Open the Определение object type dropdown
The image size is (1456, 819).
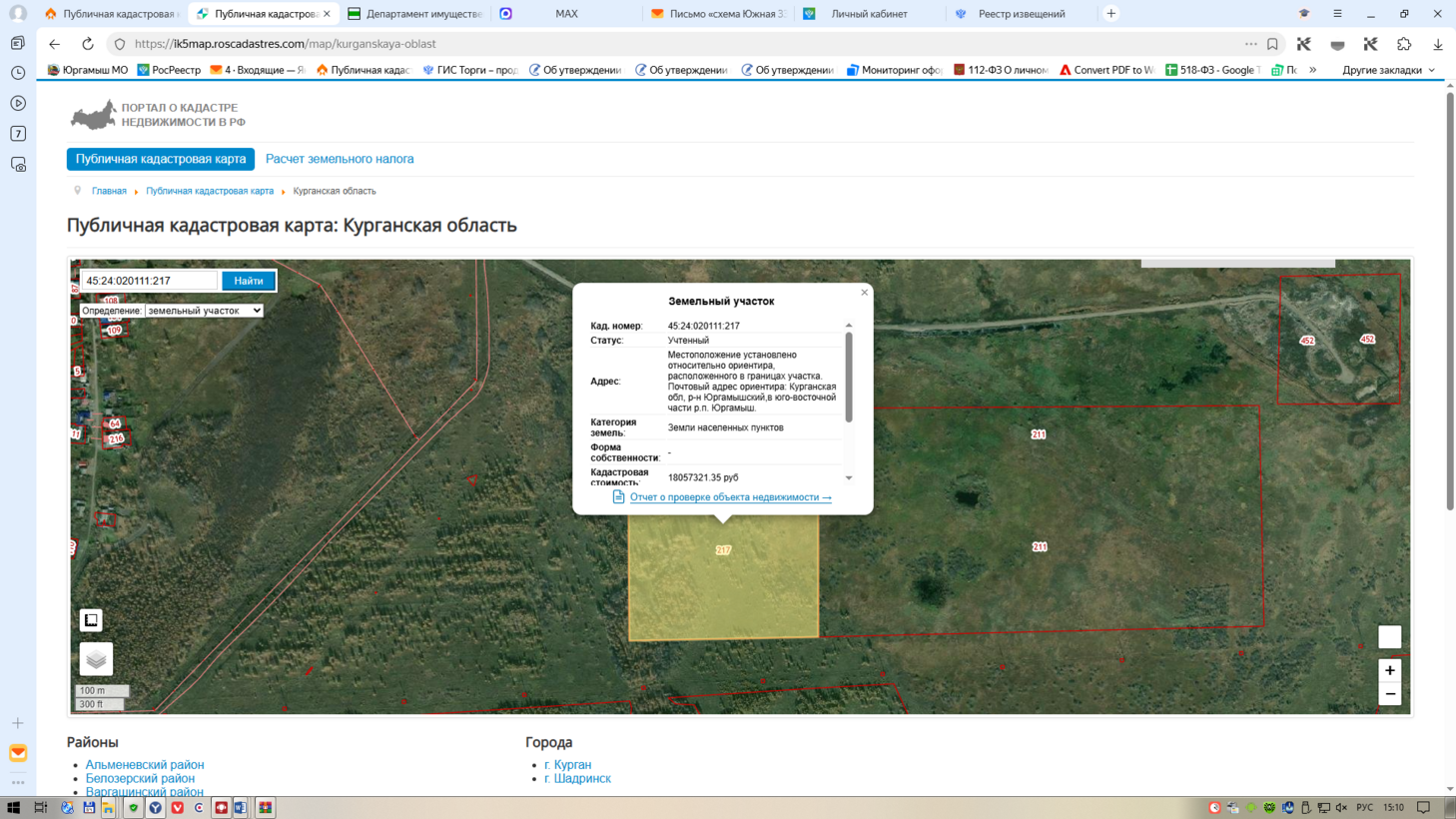[x=204, y=311]
